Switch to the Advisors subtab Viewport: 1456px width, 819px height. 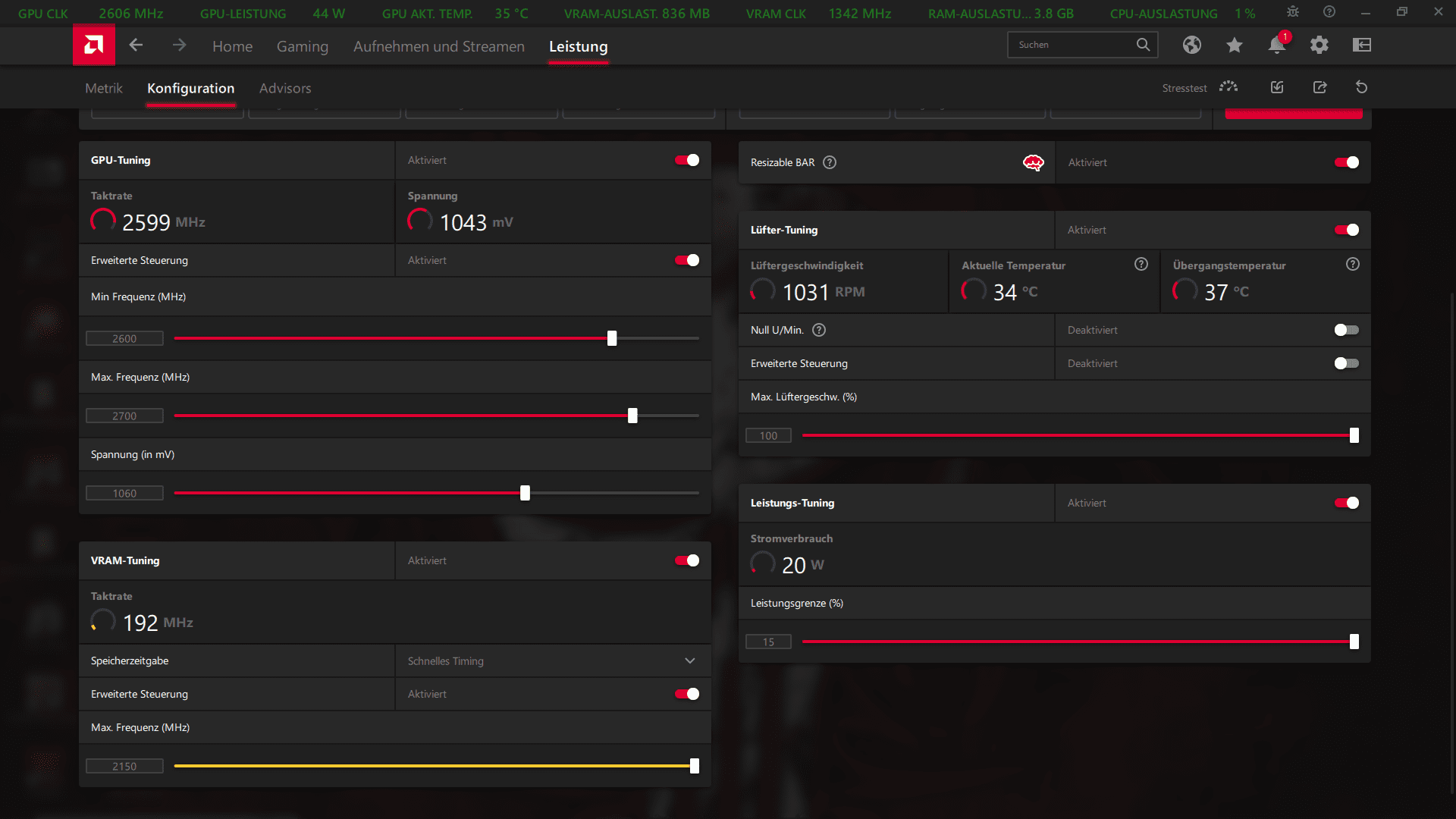coord(284,88)
